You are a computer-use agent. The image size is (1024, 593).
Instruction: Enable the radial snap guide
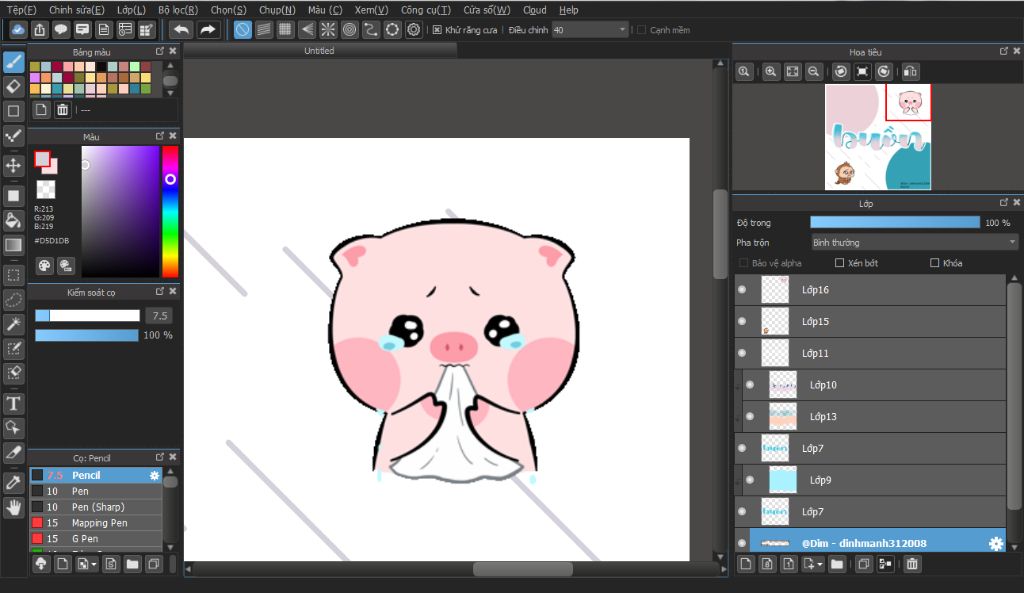pos(328,29)
